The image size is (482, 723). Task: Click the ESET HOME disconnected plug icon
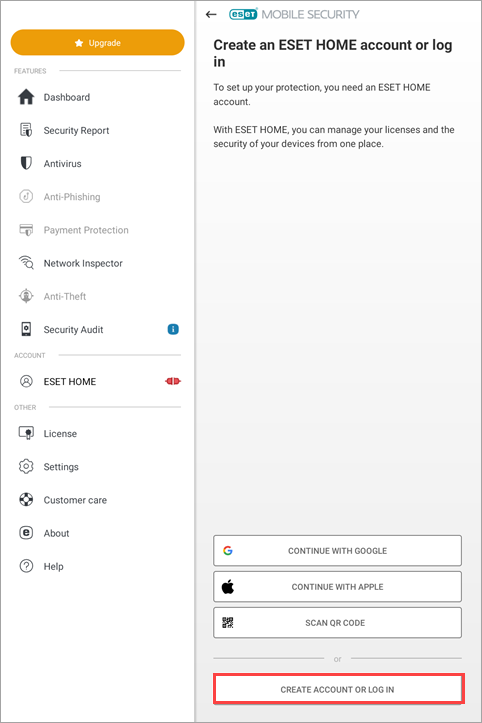[173, 381]
